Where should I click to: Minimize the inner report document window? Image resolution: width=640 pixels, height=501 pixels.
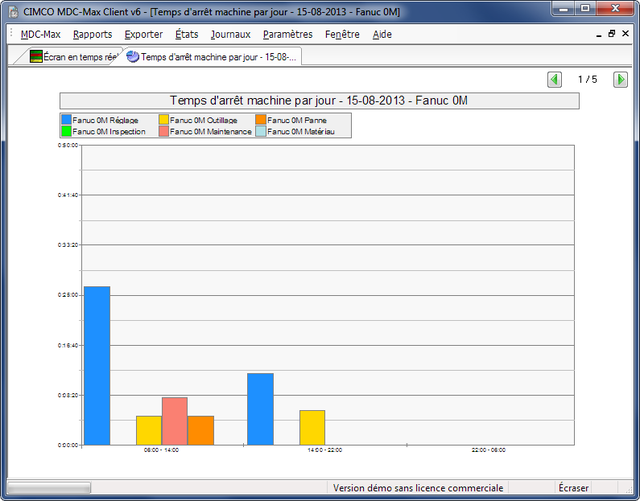coord(599,35)
